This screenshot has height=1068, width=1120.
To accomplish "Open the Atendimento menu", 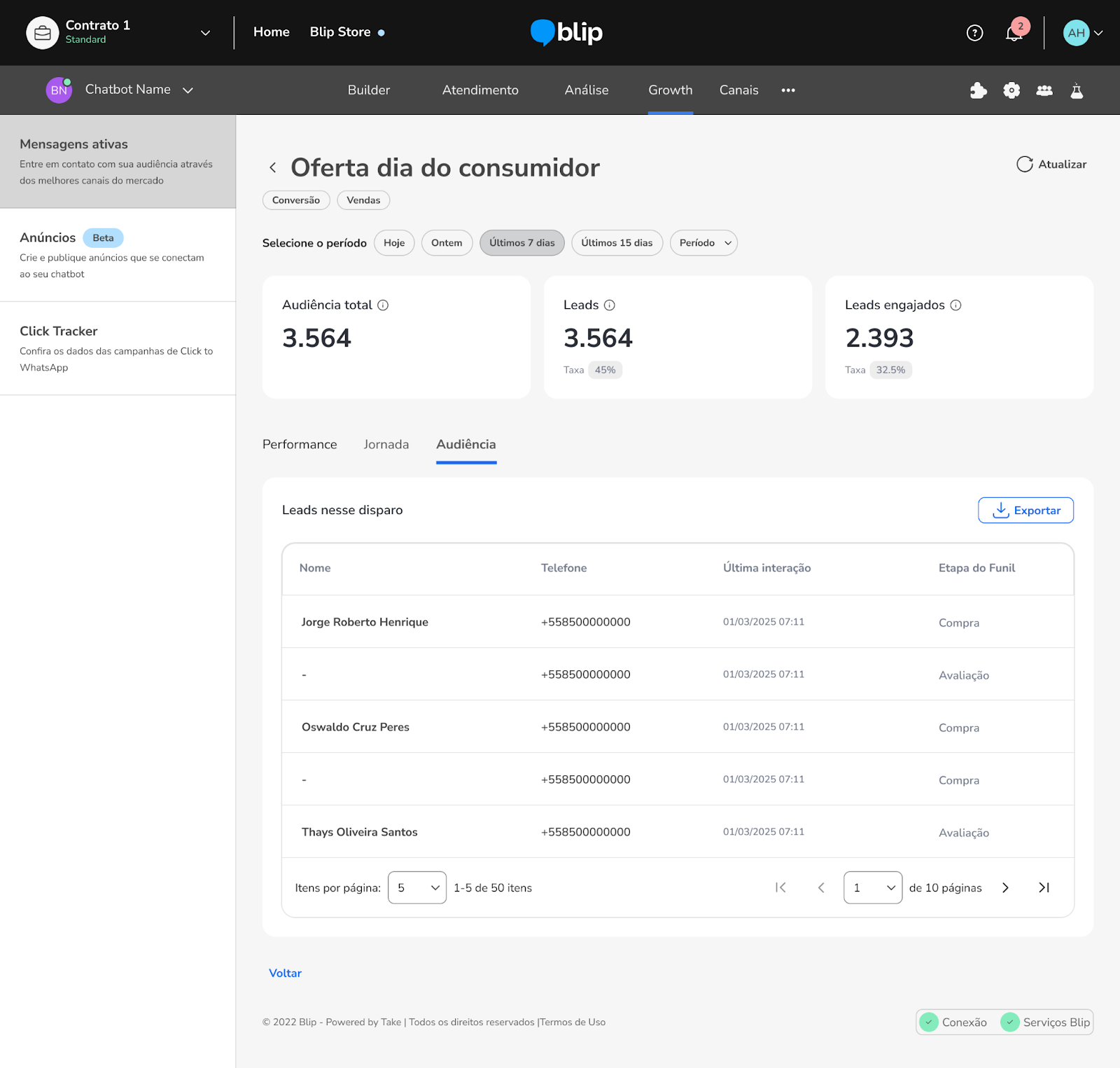I will pos(480,90).
